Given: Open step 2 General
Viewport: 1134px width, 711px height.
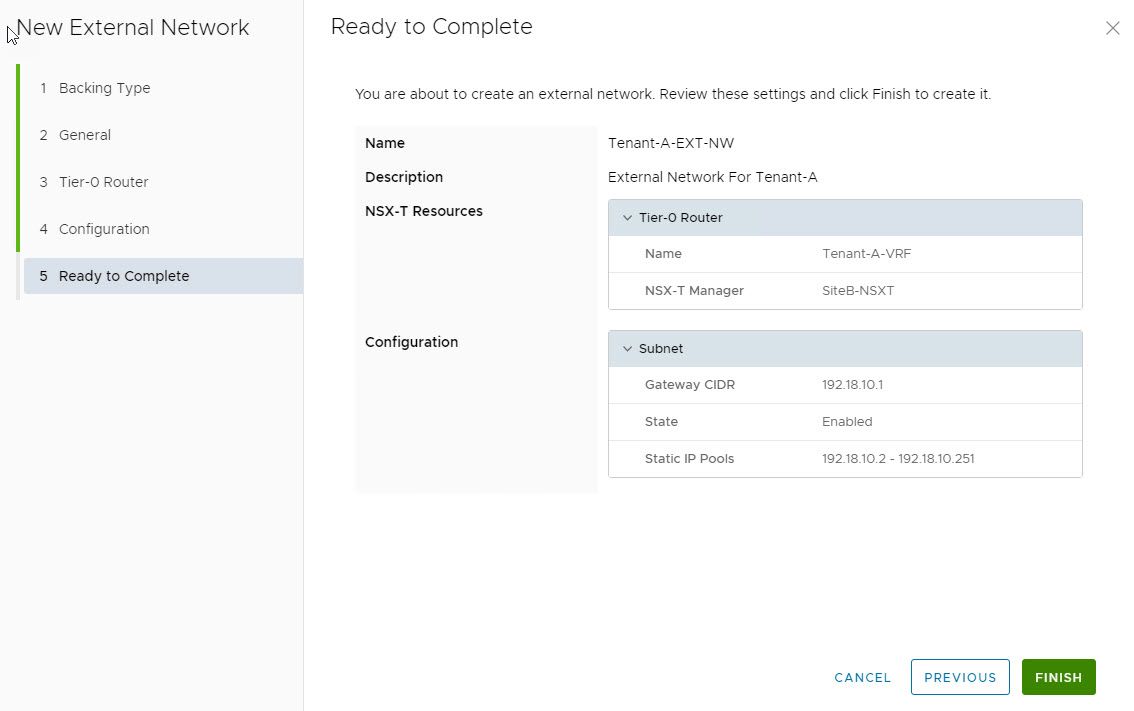Looking at the screenshot, I should [84, 135].
